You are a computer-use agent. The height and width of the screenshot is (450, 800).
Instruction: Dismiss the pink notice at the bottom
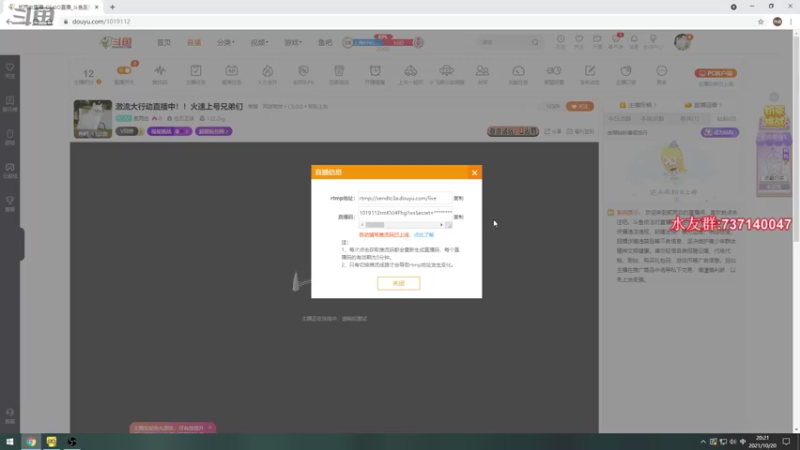[x=210, y=428]
